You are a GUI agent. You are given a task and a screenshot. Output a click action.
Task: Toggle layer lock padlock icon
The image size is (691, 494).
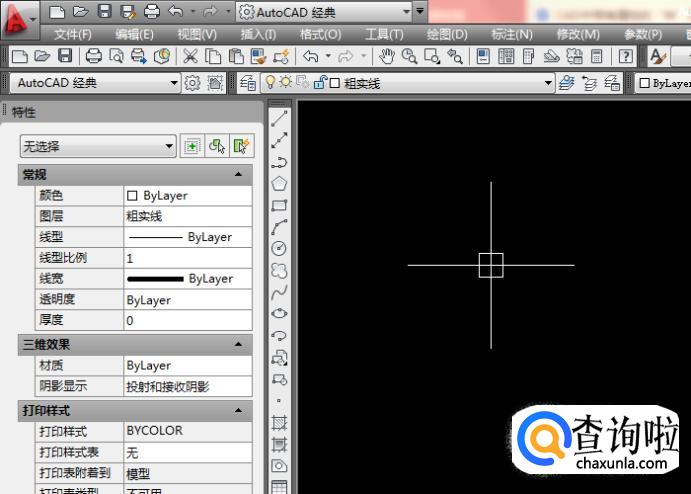[x=319, y=83]
